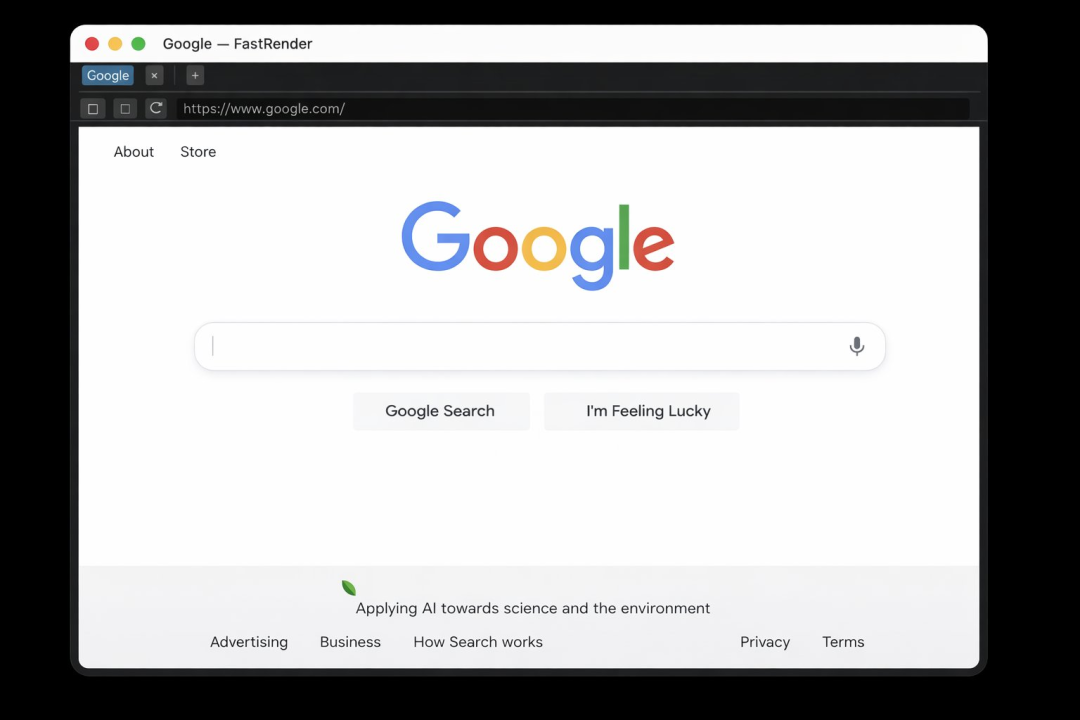Select the Google tab
The width and height of the screenshot is (1080, 720).
(x=107, y=76)
